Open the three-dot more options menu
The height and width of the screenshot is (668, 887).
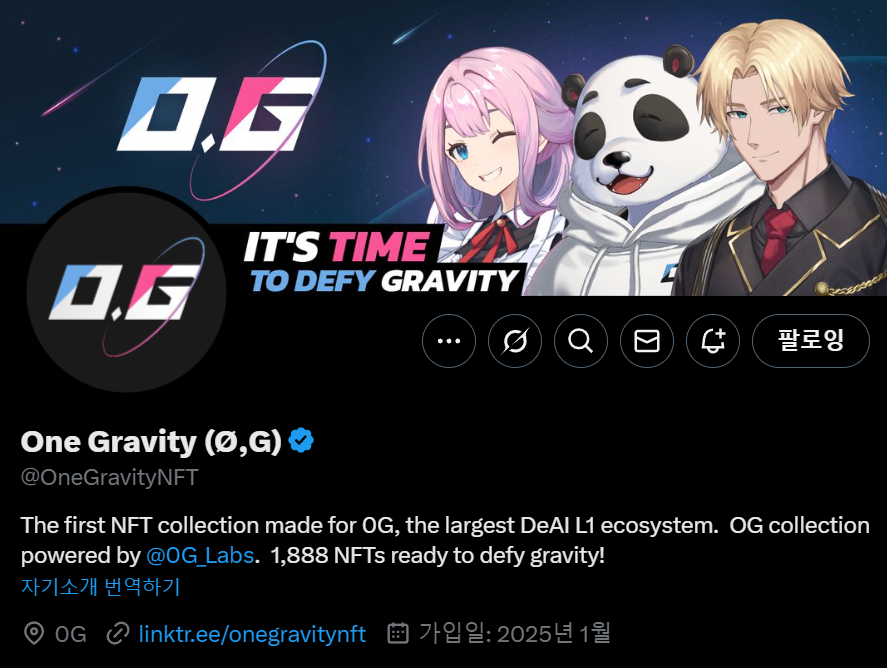449,341
